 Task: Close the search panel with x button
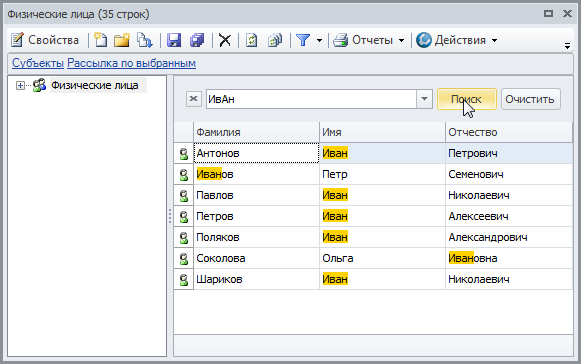coord(193,99)
